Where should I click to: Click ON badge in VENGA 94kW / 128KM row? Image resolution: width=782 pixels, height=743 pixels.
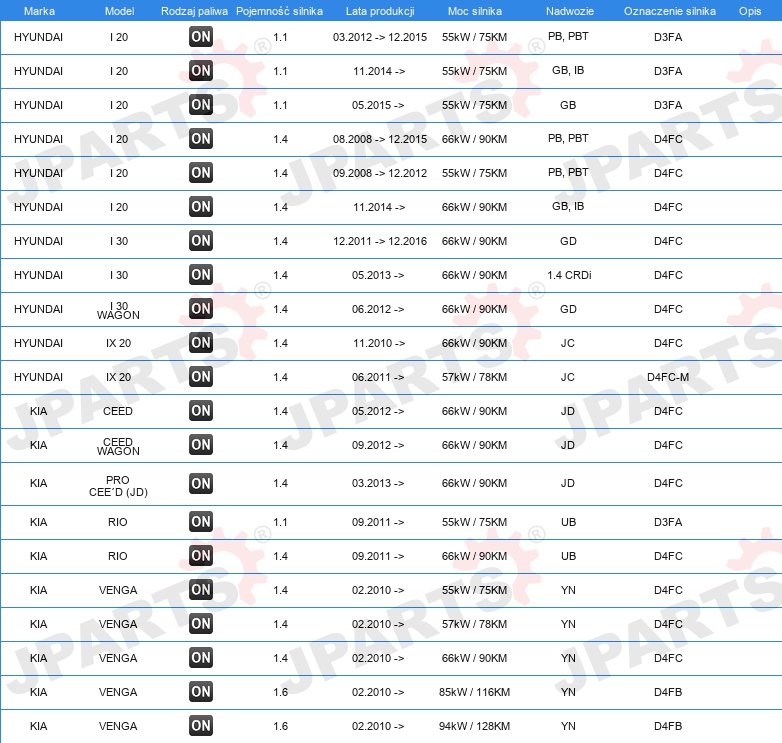pyautogui.click(x=201, y=726)
